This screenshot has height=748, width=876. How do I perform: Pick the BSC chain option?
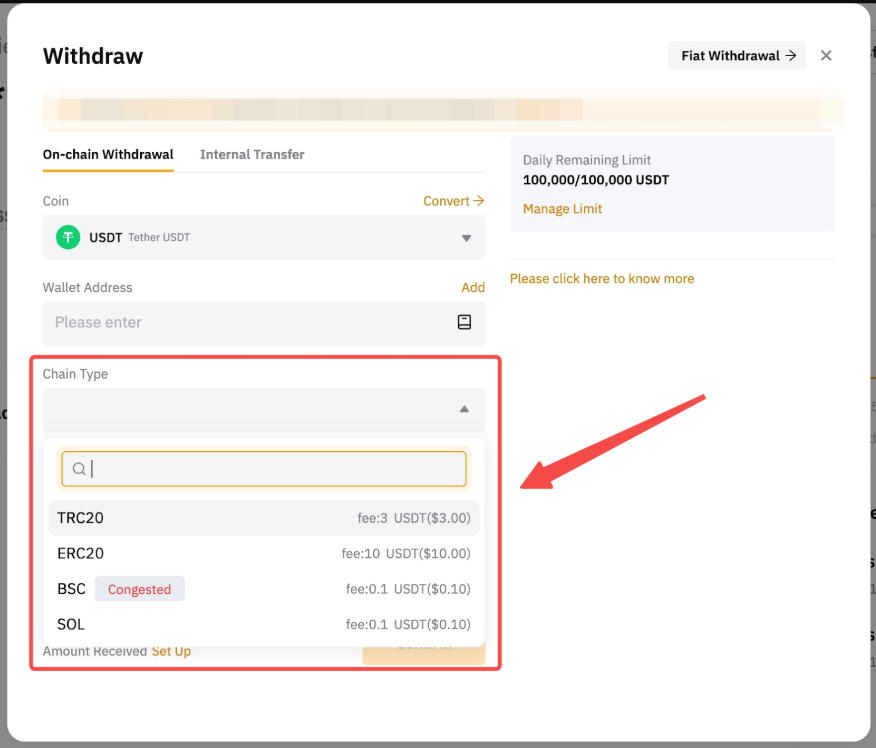[x=71, y=589]
